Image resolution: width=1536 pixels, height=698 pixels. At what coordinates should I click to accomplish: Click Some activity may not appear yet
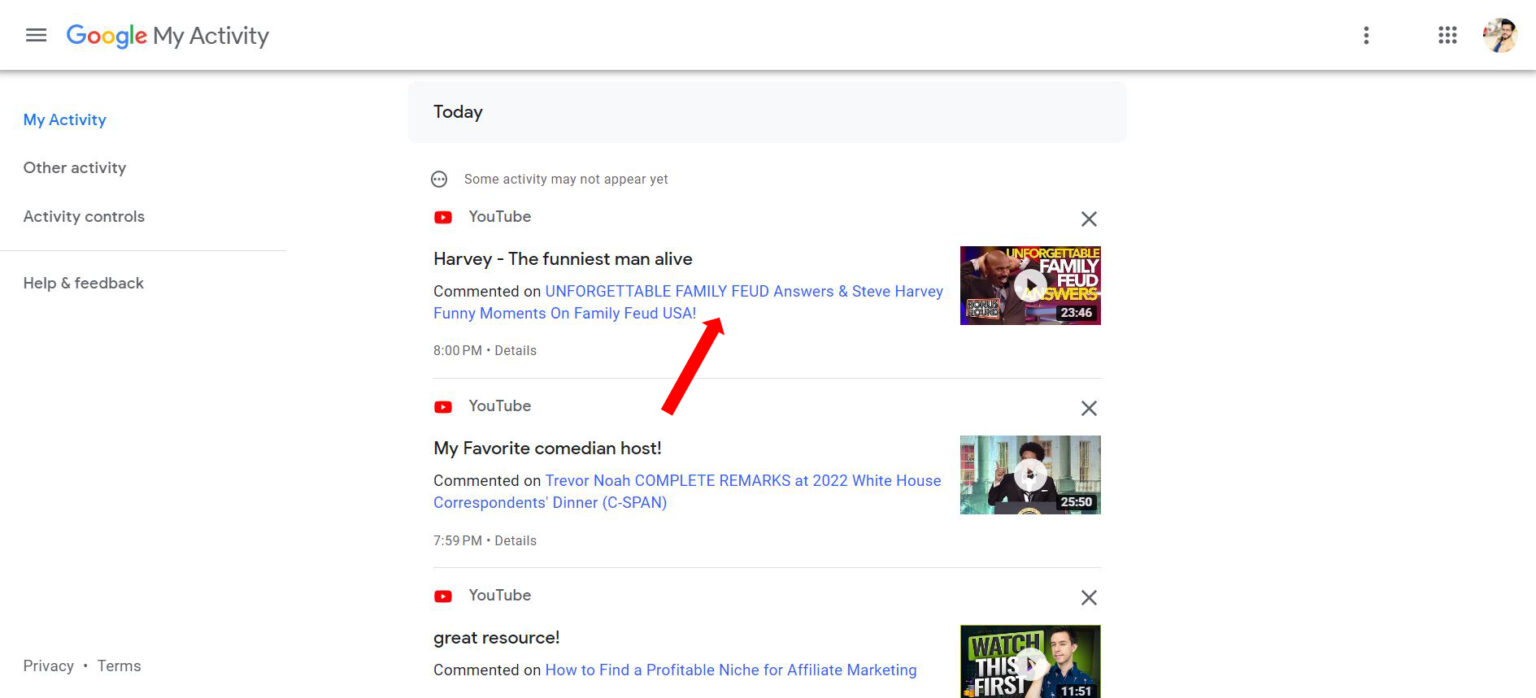566,179
